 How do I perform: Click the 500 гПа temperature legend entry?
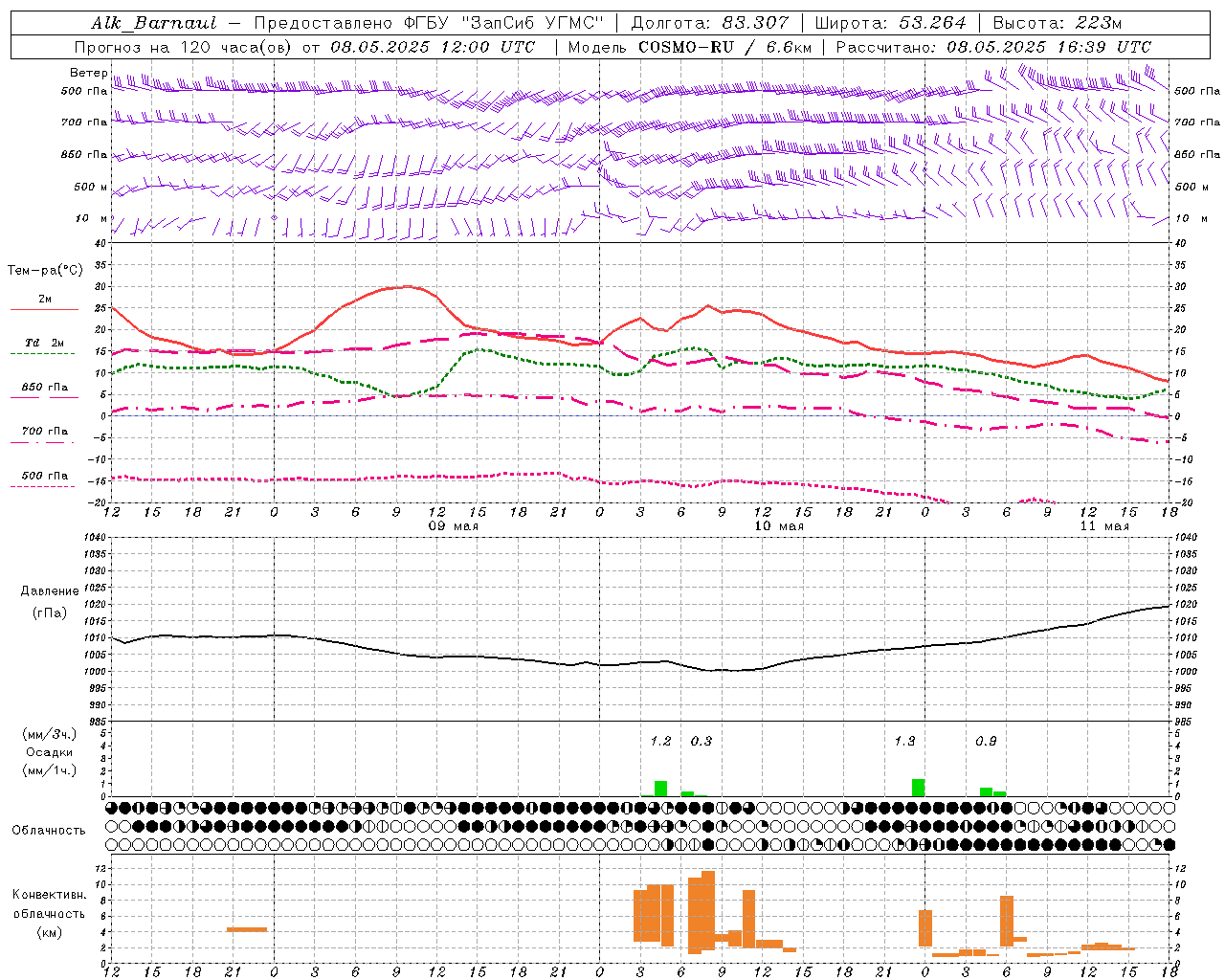(45, 476)
